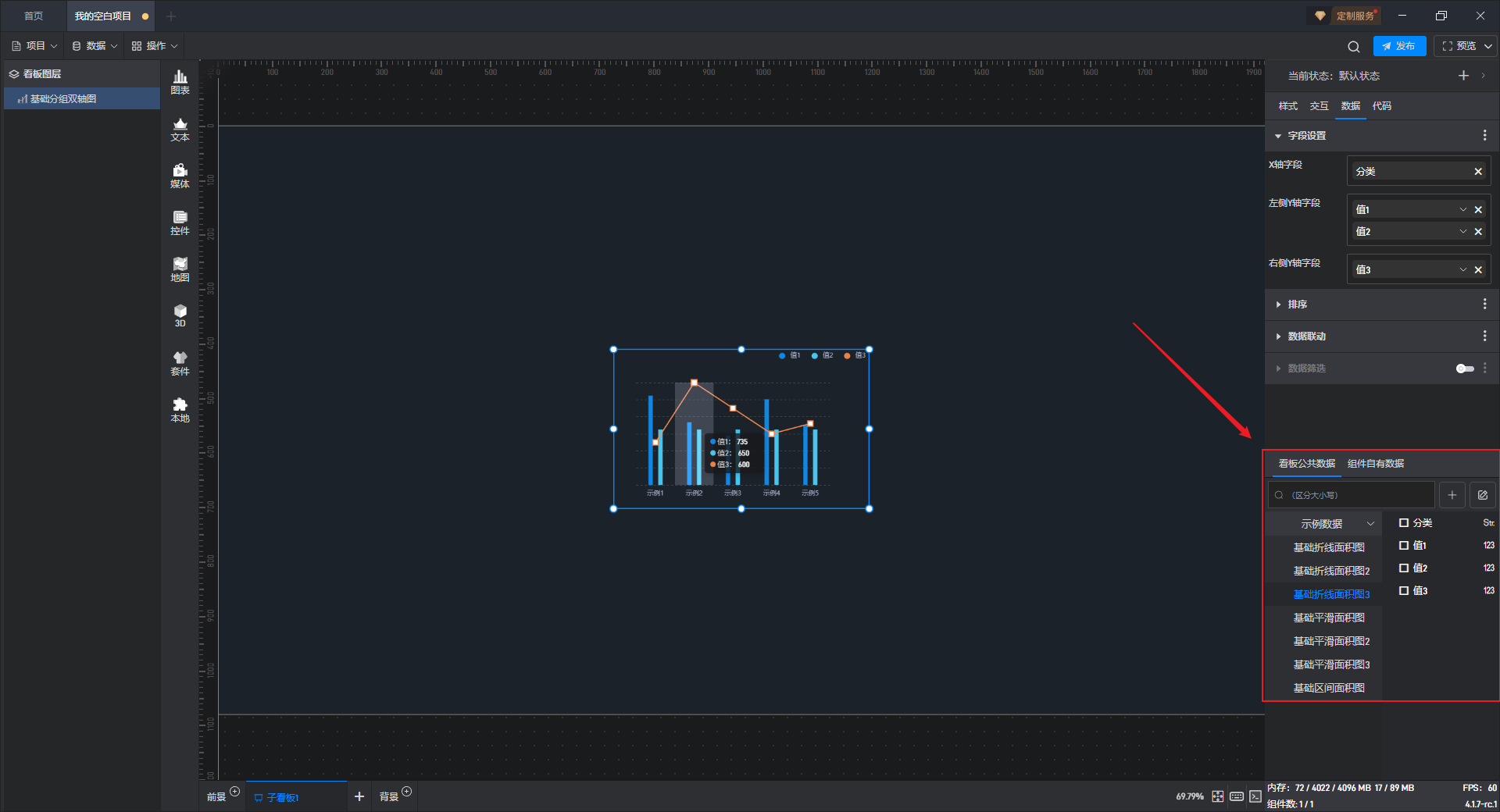The image size is (1500, 812).
Task: Click the edit dataset icon beside search
Action: pos(1483,495)
